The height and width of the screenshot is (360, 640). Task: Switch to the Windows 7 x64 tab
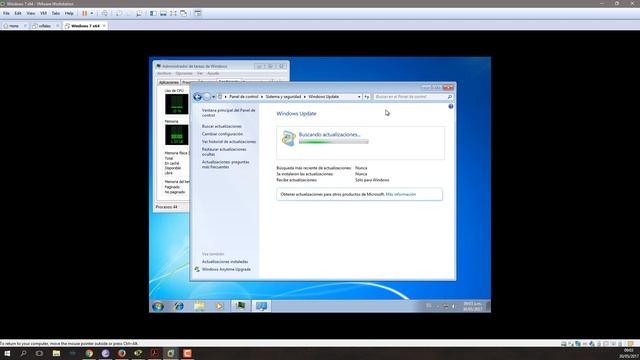pos(85,26)
